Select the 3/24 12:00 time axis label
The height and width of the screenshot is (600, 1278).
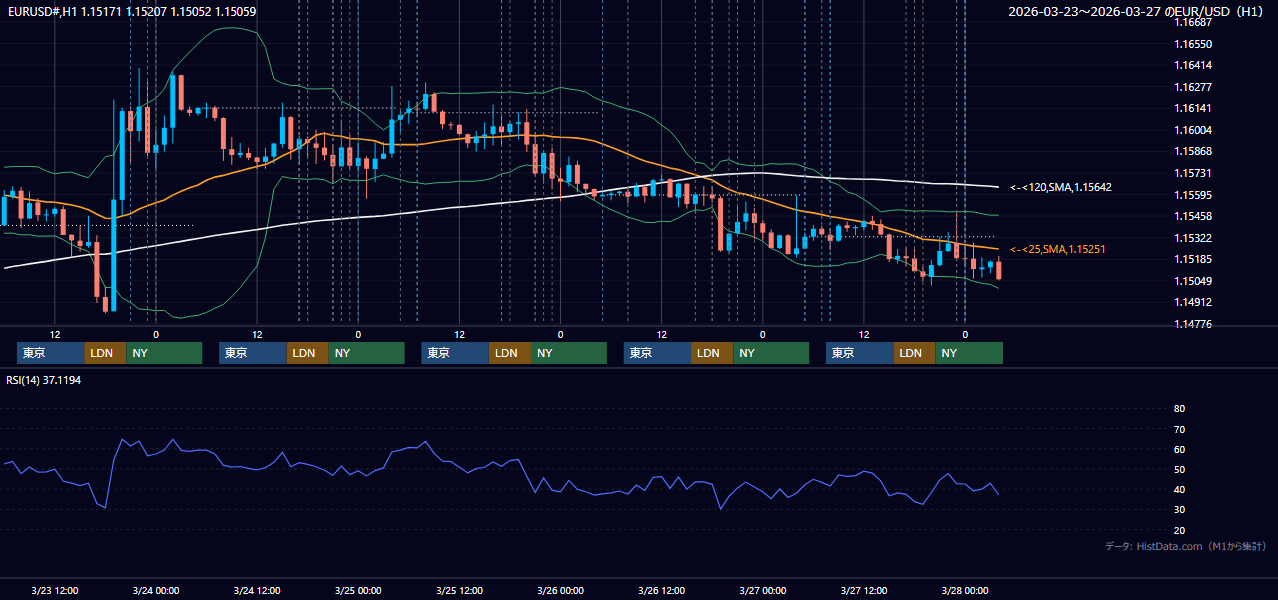pos(257,590)
